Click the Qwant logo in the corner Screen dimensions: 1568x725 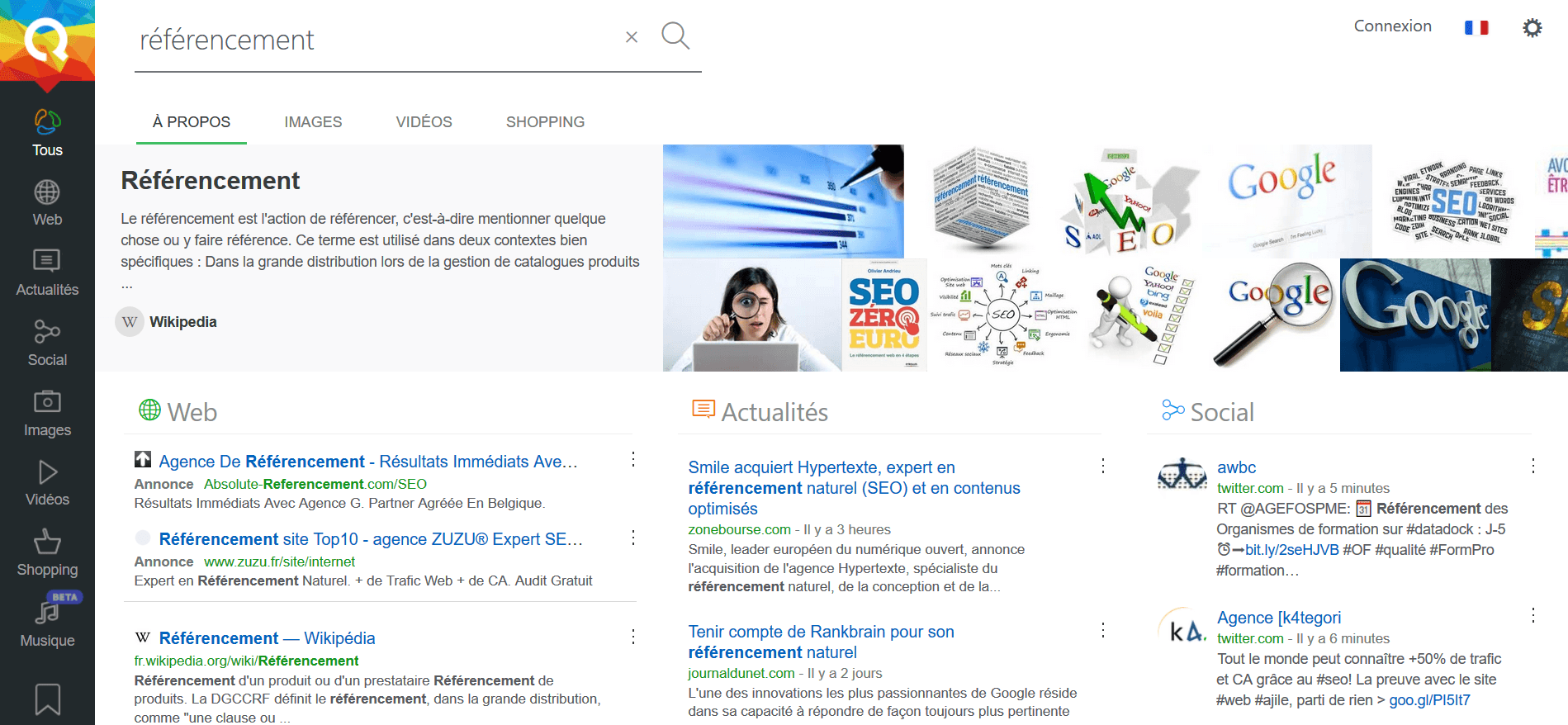[47, 41]
